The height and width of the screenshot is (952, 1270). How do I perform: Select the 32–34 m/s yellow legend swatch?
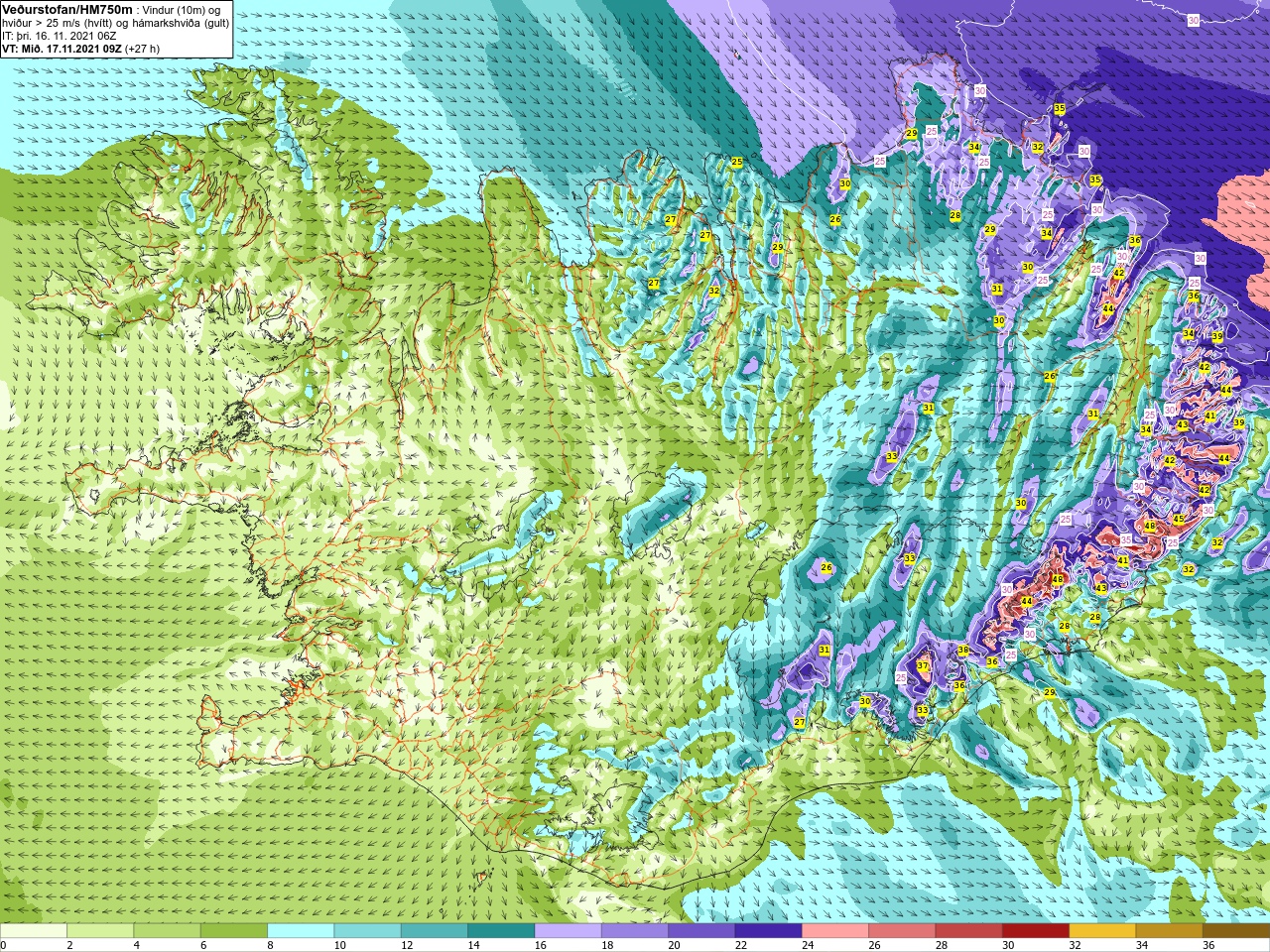[1102, 930]
